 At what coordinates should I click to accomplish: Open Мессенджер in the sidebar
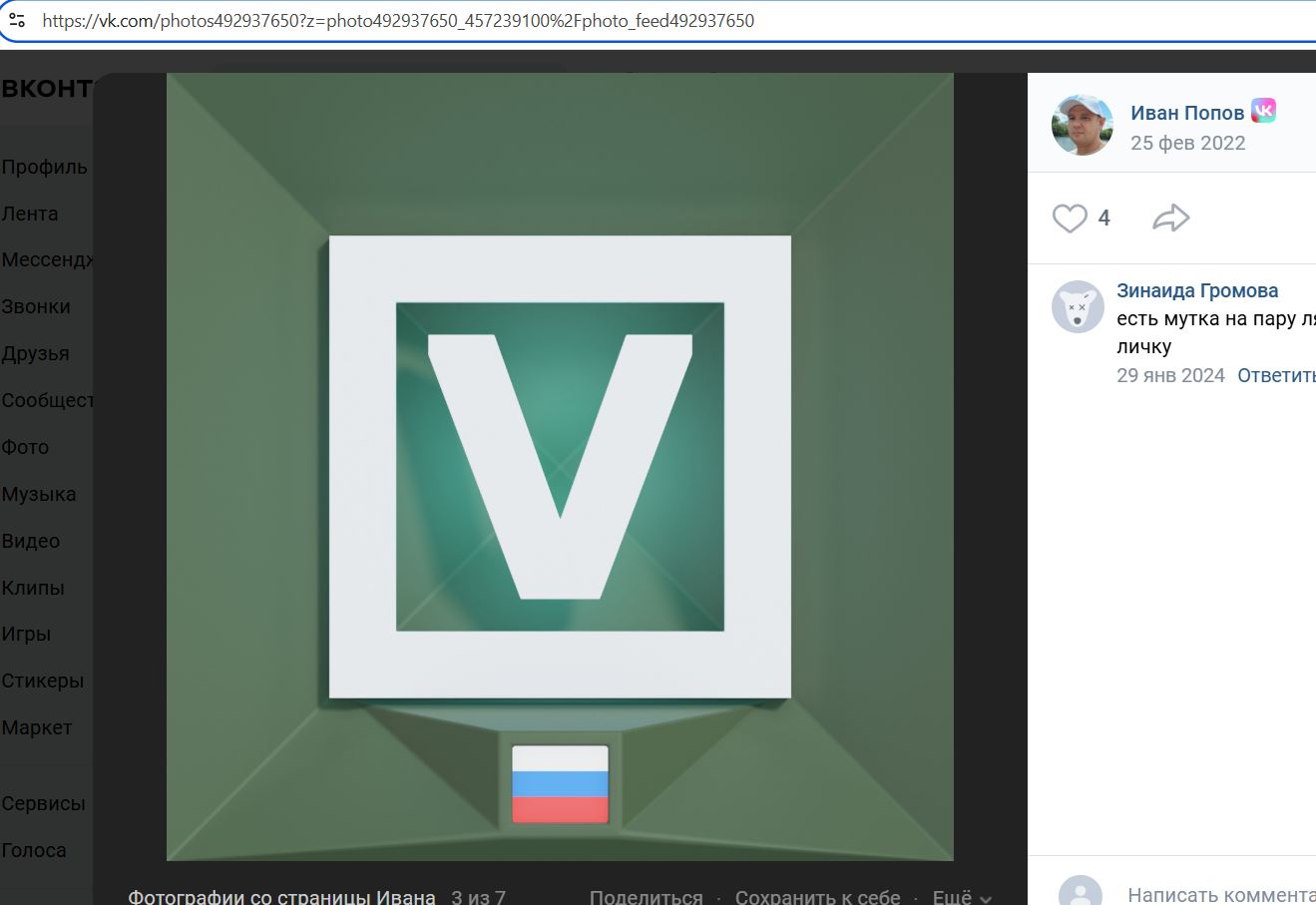click(48, 260)
